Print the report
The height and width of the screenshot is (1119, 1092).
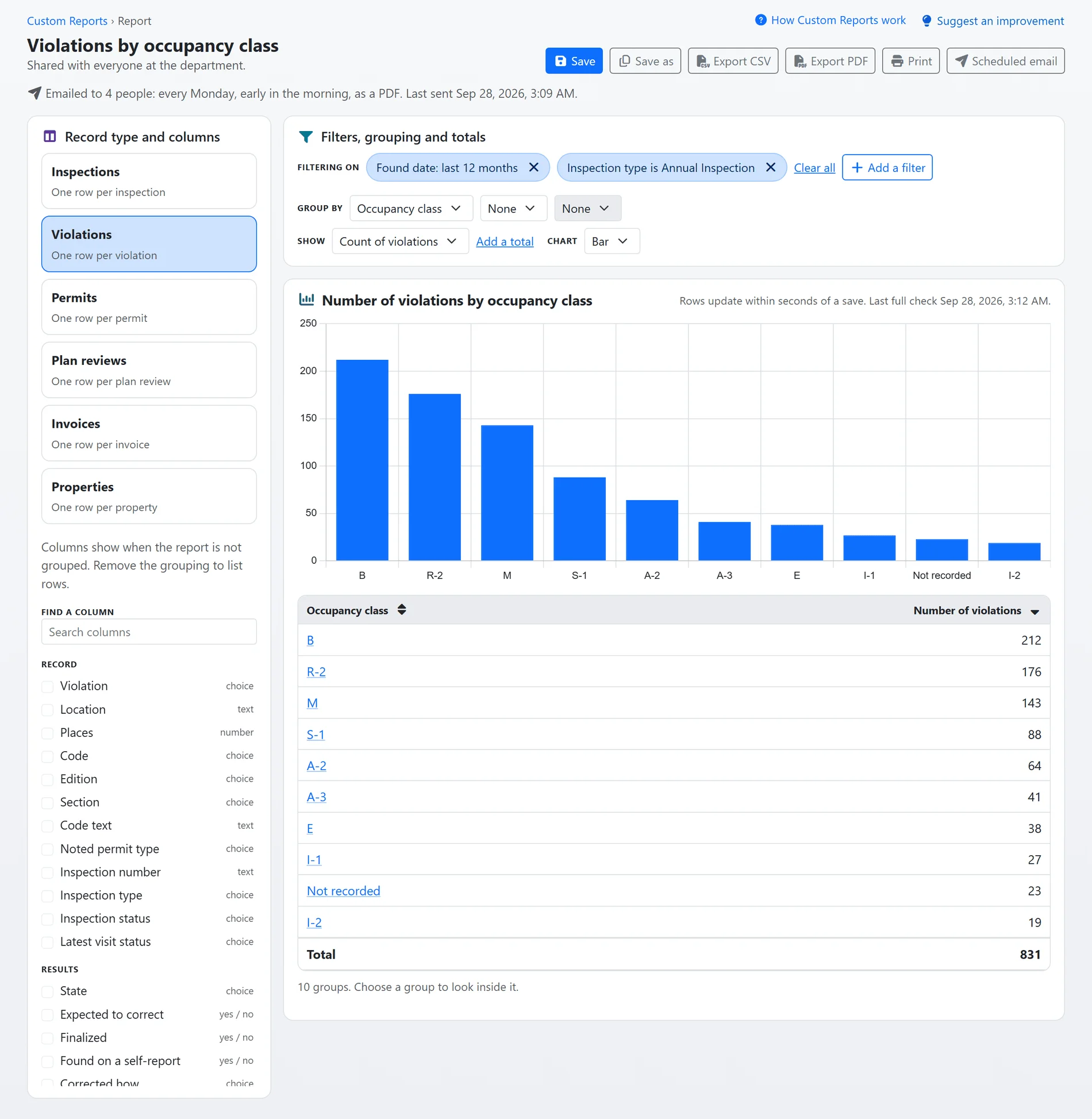coord(910,61)
